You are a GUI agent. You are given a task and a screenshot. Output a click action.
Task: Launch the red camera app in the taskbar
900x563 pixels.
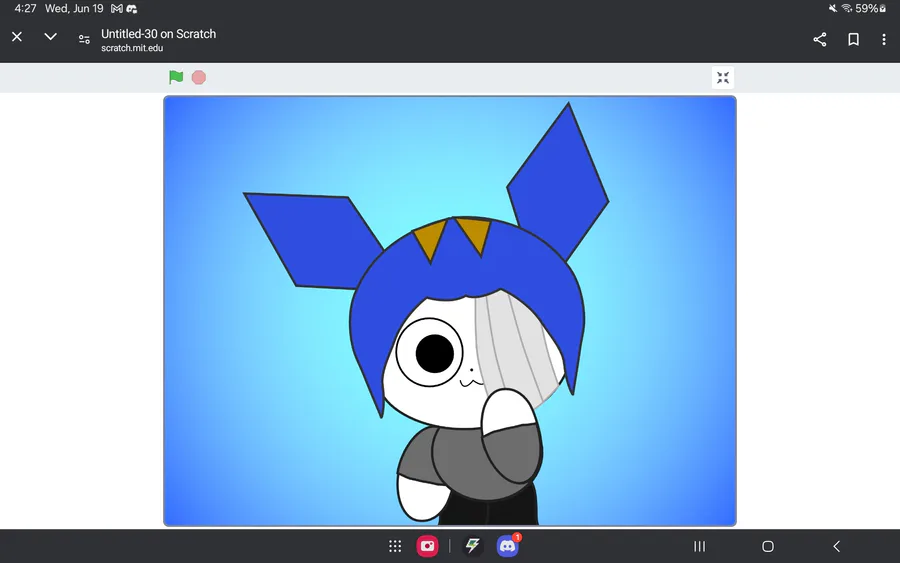click(428, 546)
